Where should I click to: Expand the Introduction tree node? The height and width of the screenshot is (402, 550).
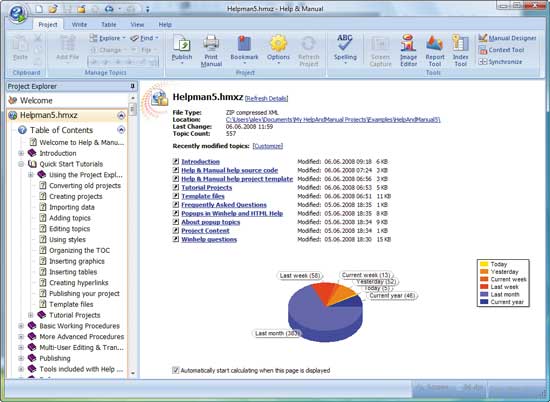click(x=21, y=153)
